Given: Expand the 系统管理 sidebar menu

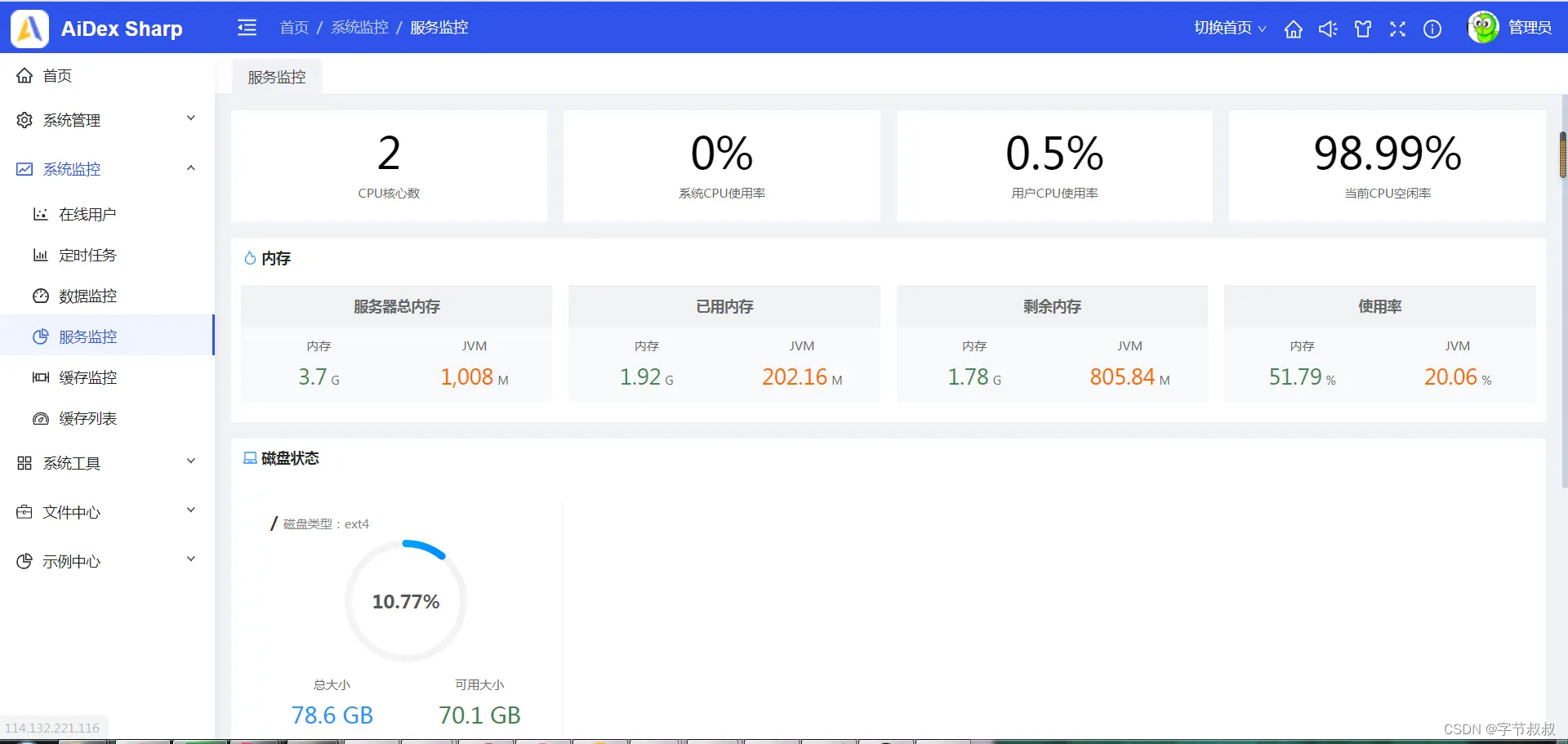Looking at the screenshot, I should [x=107, y=120].
